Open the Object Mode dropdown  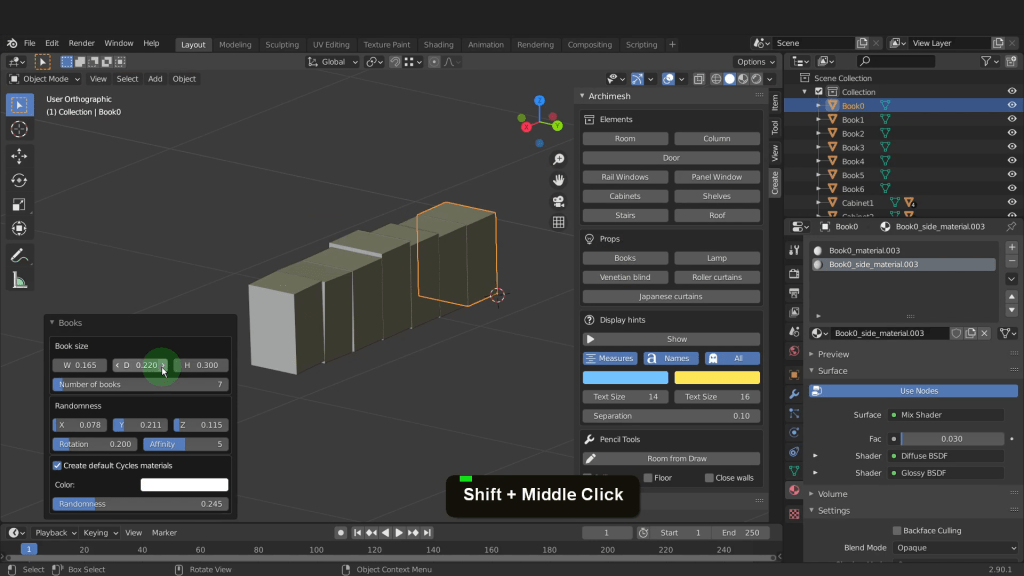pyautogui.click(x=44, y=79)
